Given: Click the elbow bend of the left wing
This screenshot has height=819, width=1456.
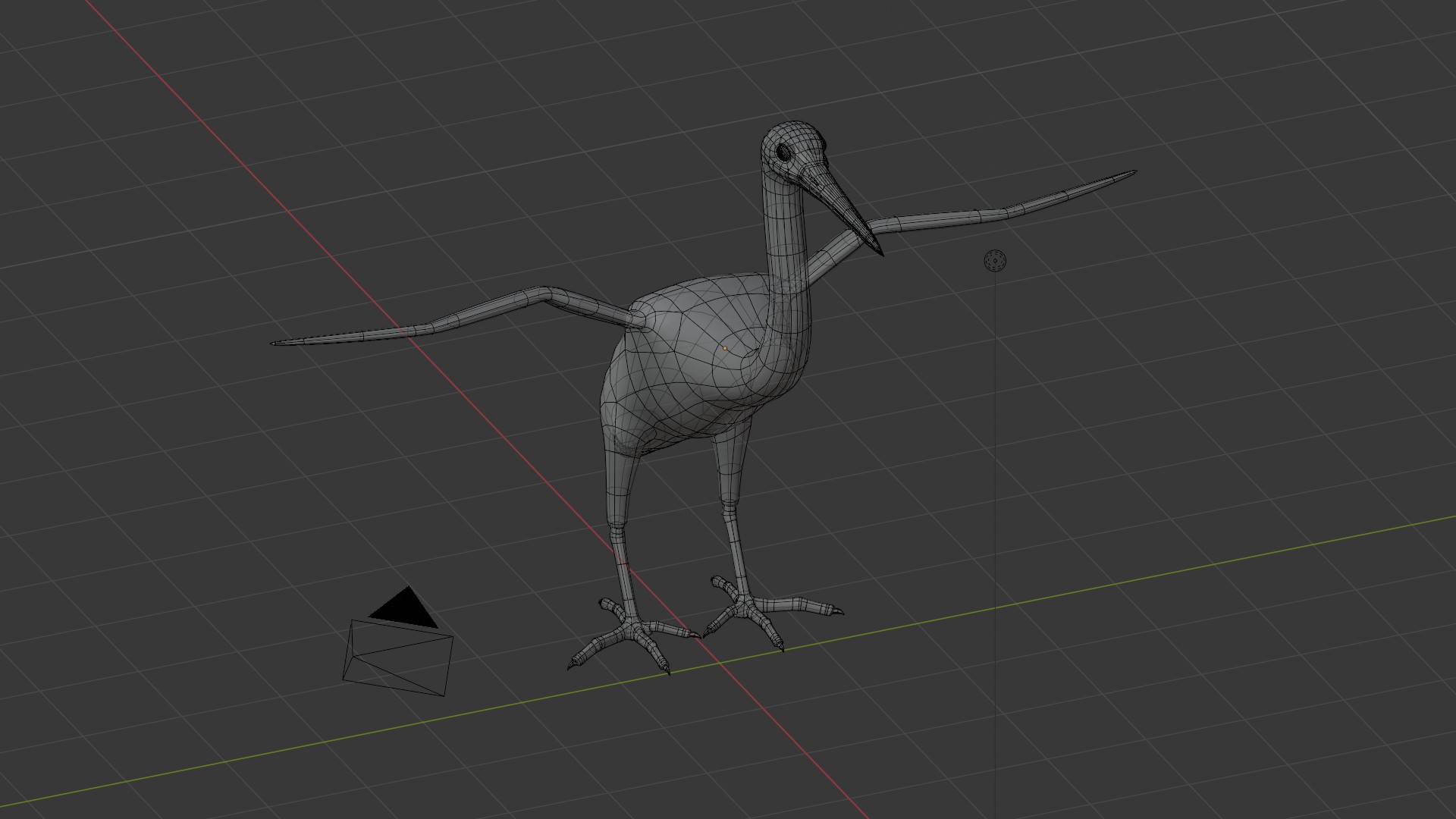Looking at the screenshot, I should tap(544, 294).
